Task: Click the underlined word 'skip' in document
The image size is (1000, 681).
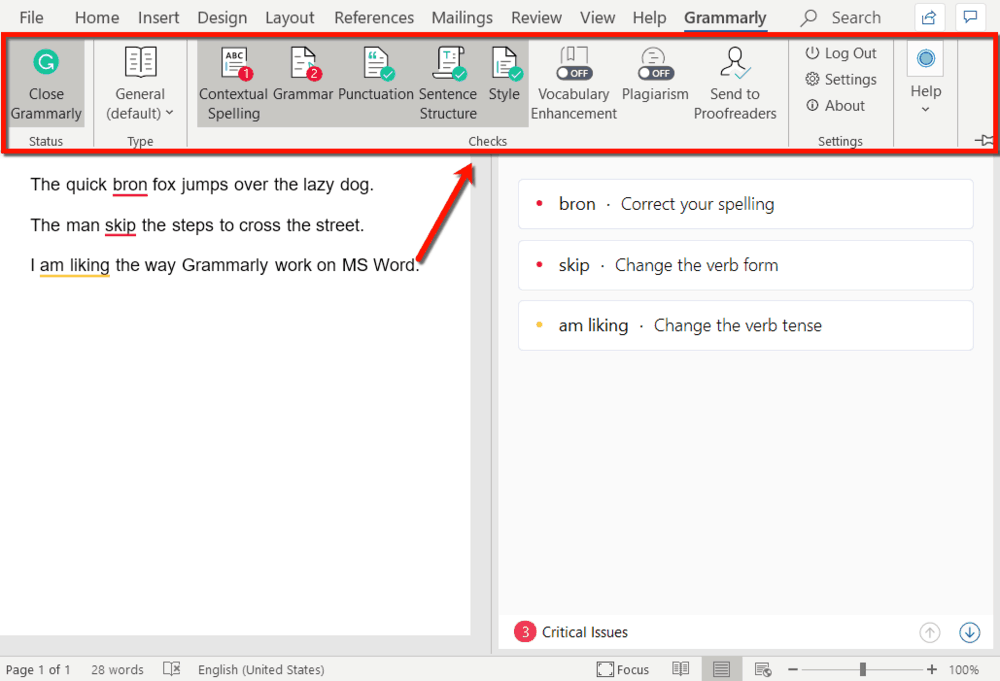Action: pyautogui.click(x=121, y=225)
